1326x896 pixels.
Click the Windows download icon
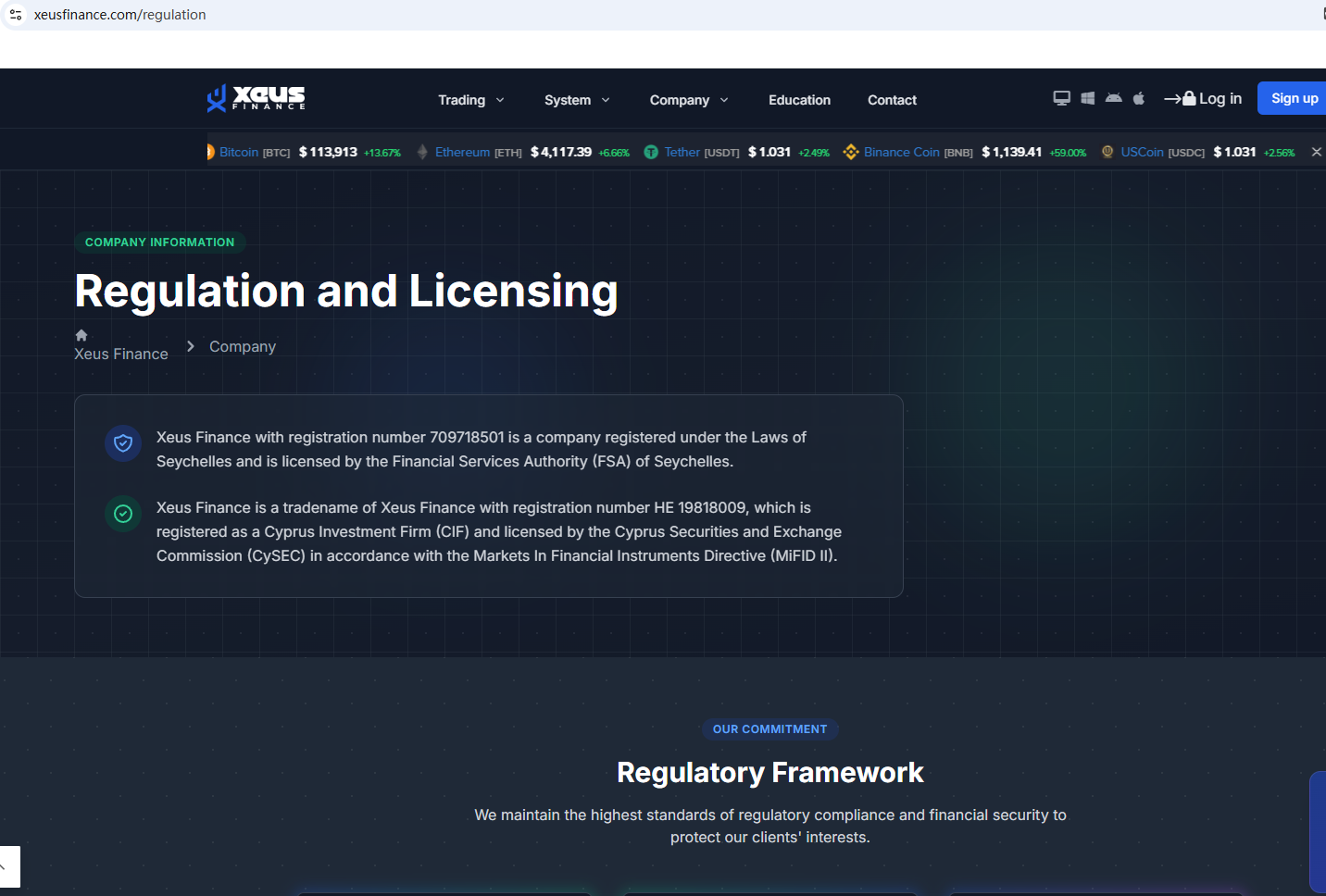click(1088, 98)
